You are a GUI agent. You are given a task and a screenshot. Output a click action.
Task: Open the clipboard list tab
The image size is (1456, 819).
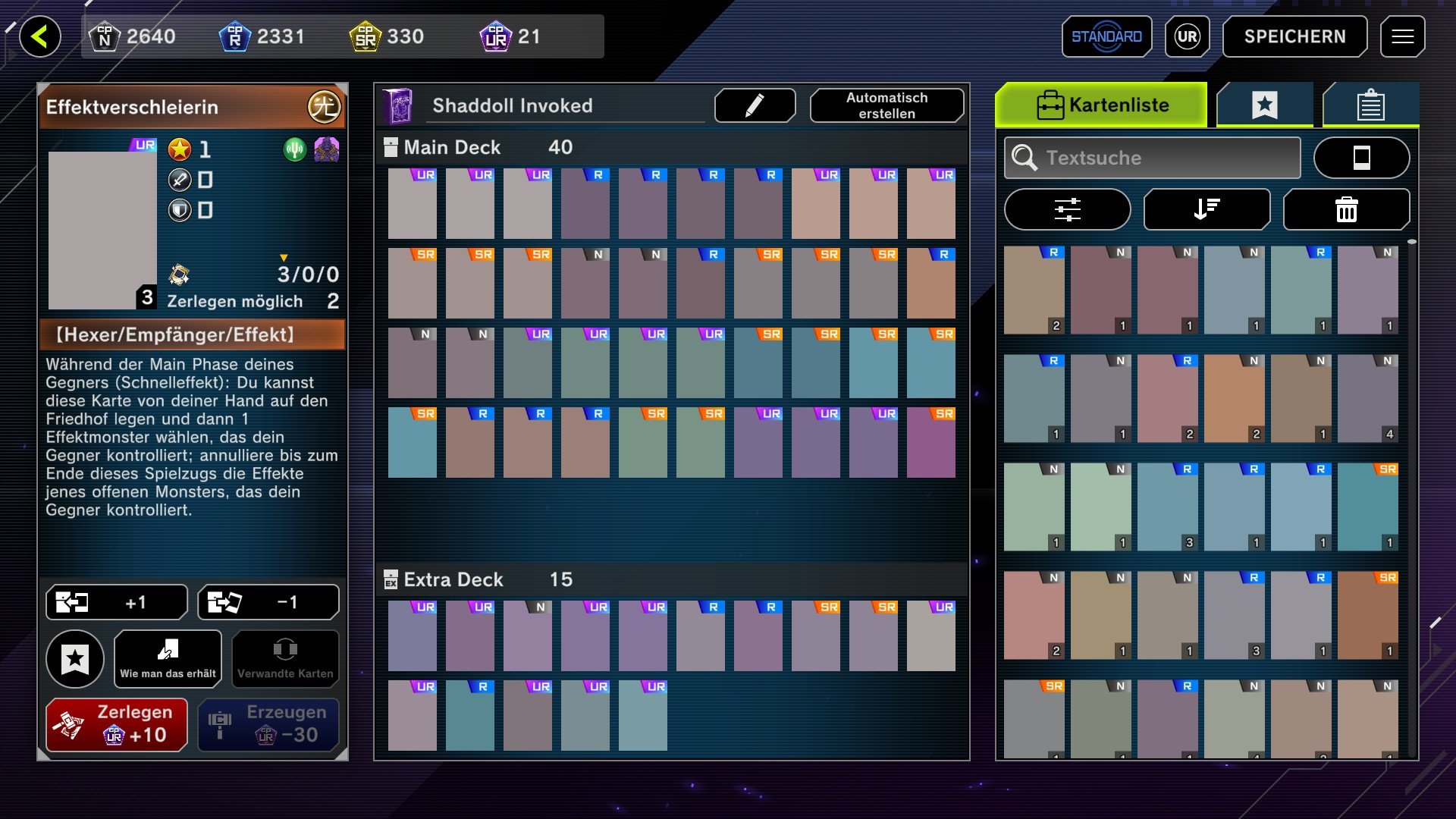coord(1370,105)
